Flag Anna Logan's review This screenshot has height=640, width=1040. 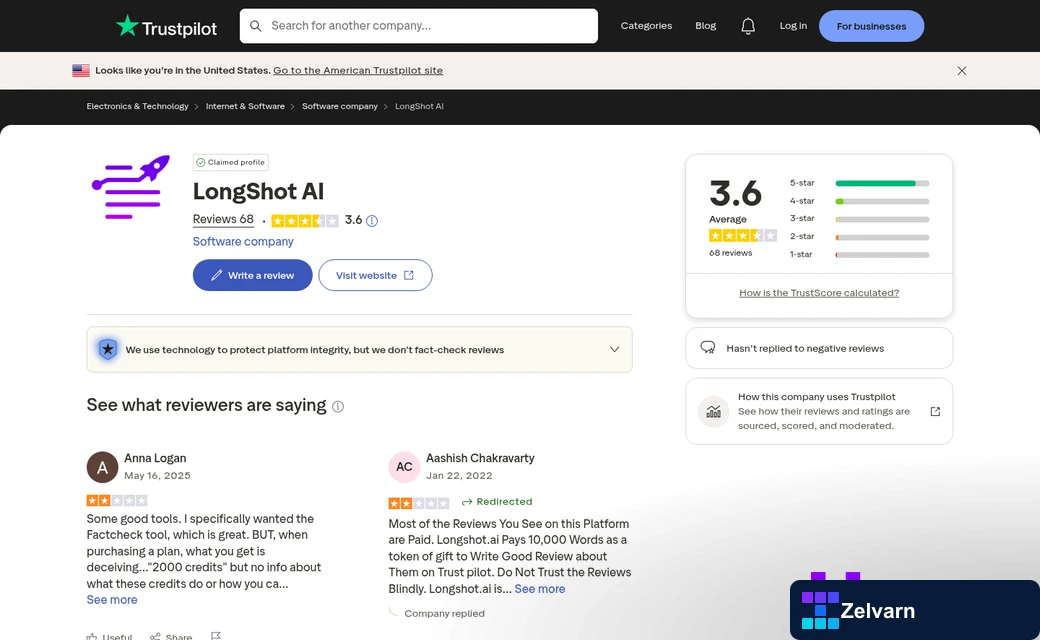point(216,635)
